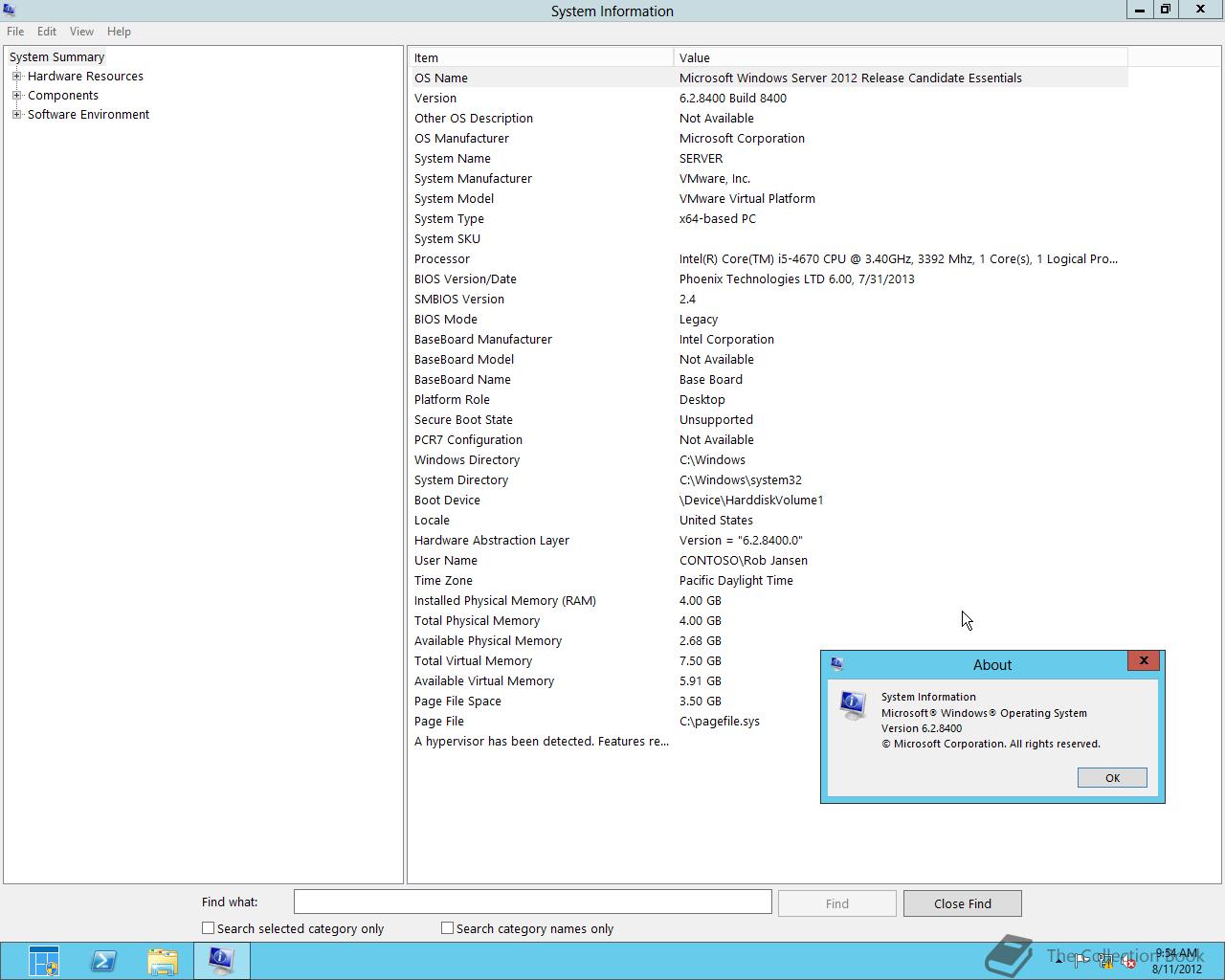The width and height of the screenshot is (1225, 980).
Task: Click the Find button
Action: tap(837, 903)
